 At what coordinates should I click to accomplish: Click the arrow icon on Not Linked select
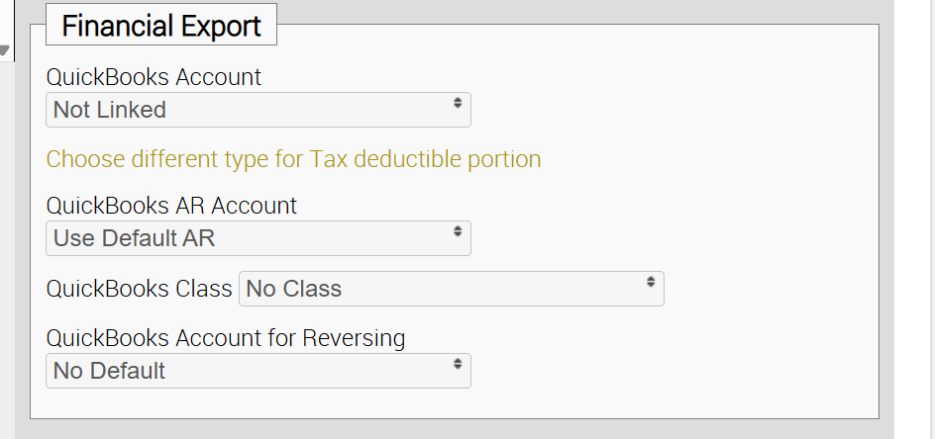tap(457, 103)
